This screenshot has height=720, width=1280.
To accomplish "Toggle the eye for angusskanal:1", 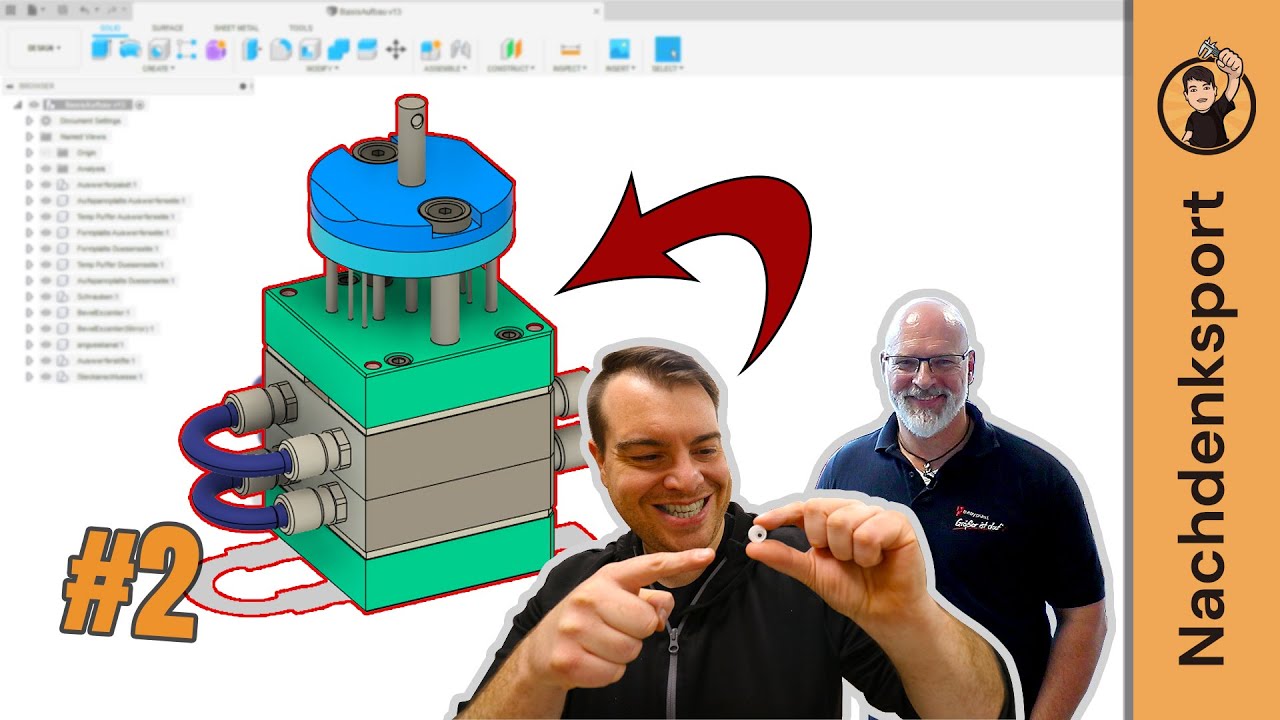I will (45, 345).
